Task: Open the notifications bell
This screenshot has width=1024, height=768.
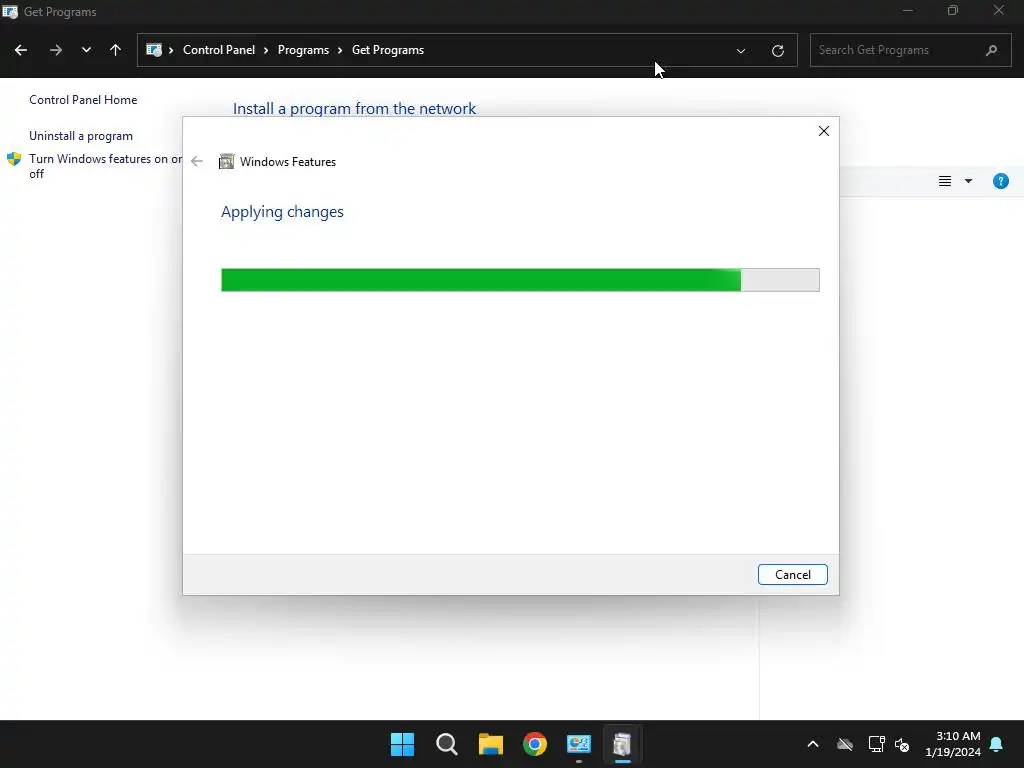Action: tap(997, 744)
